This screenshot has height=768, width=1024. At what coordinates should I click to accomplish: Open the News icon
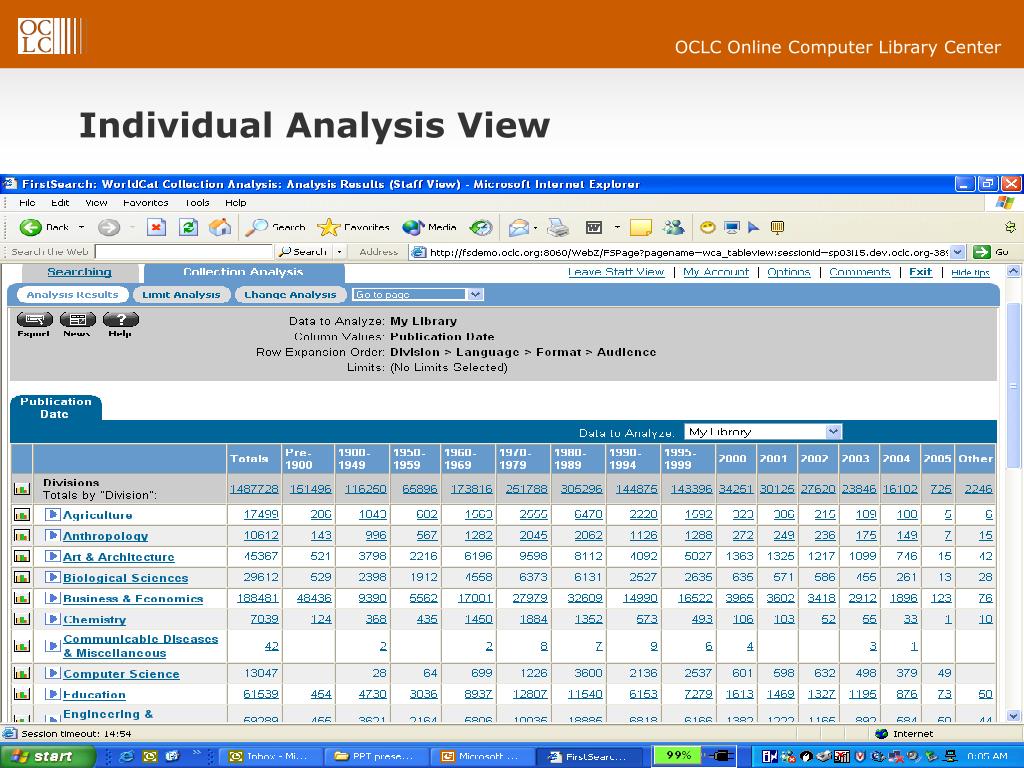pos(78,320)
